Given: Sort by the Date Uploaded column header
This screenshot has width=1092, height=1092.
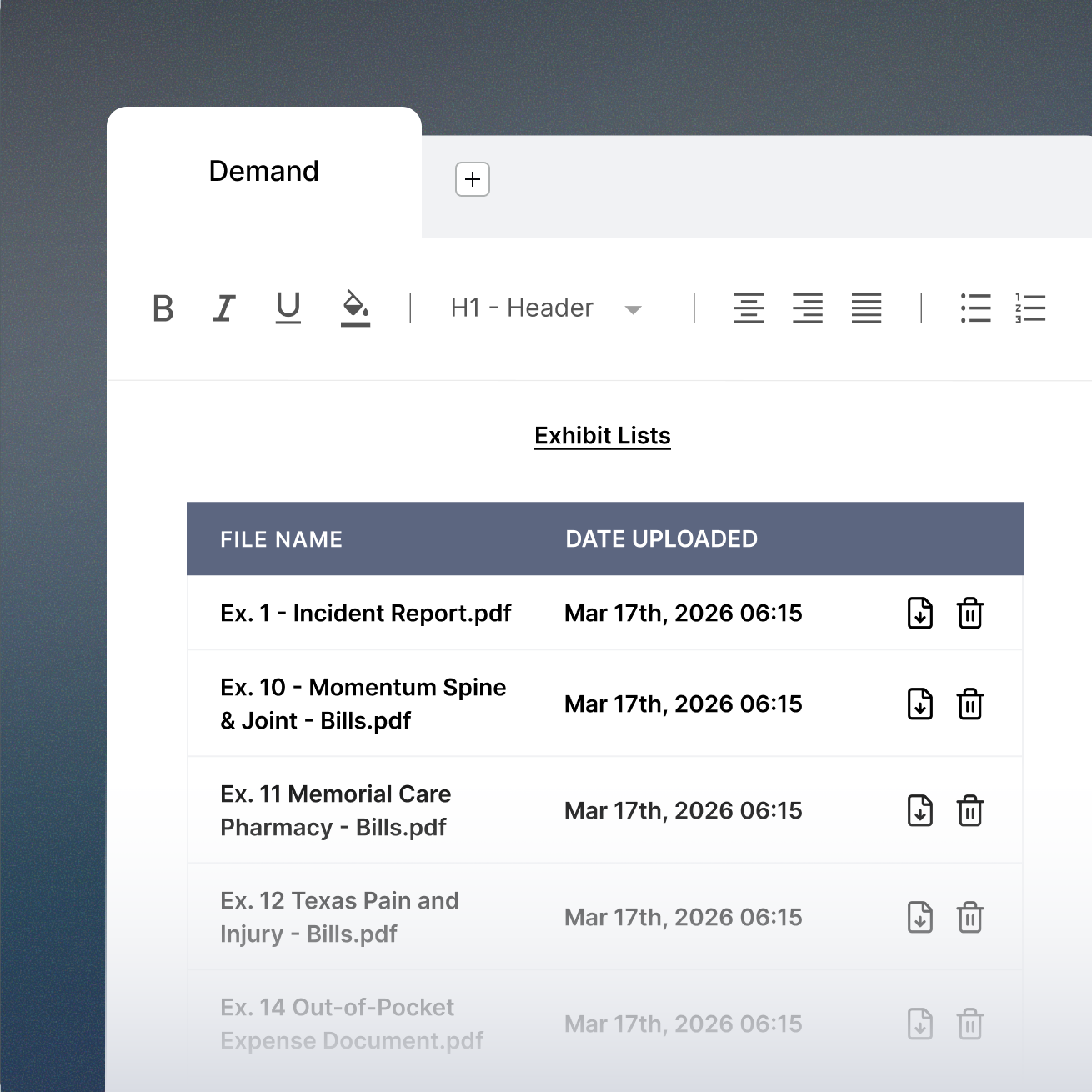Looking at the screenshot, I should pos(661,539).
